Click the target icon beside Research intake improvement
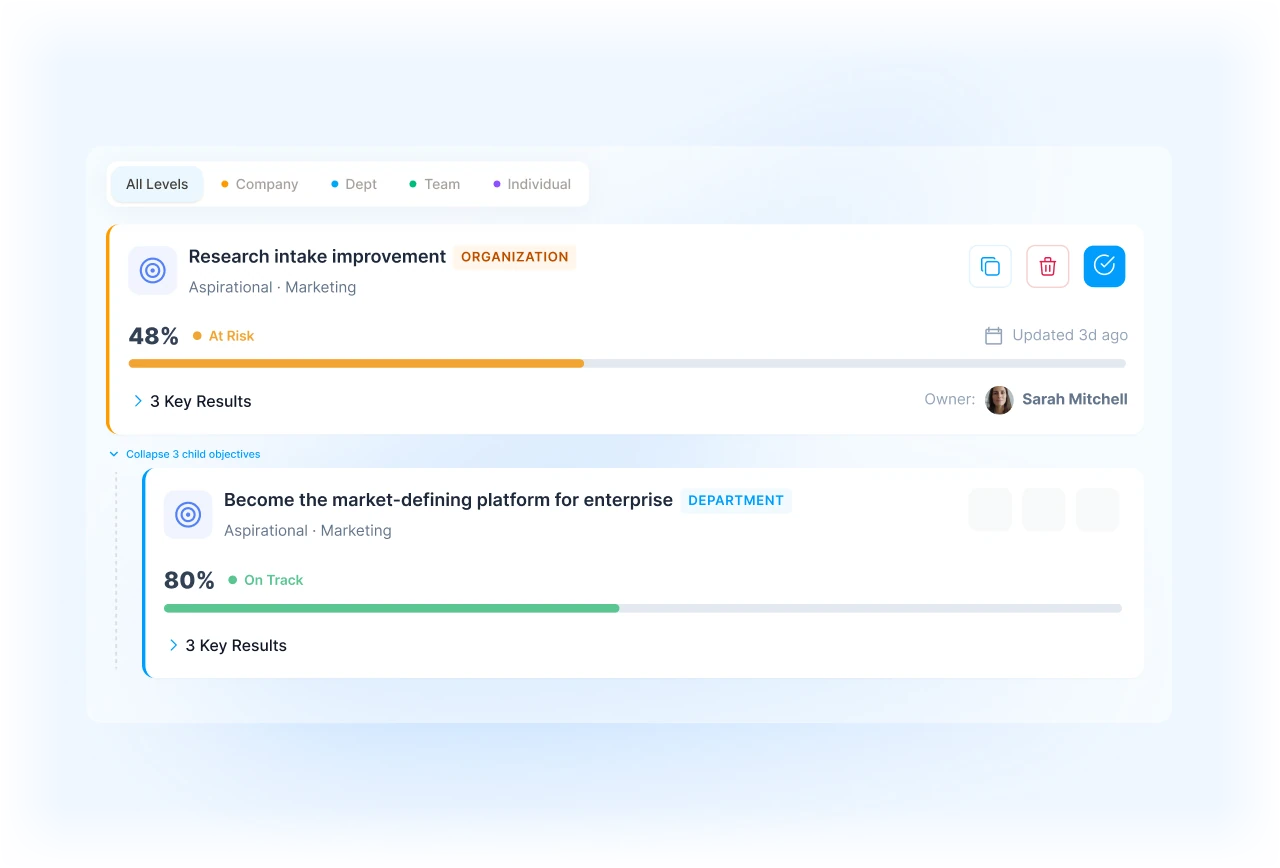The height and width of the screenshot is (868, 1280). [153, 270]
